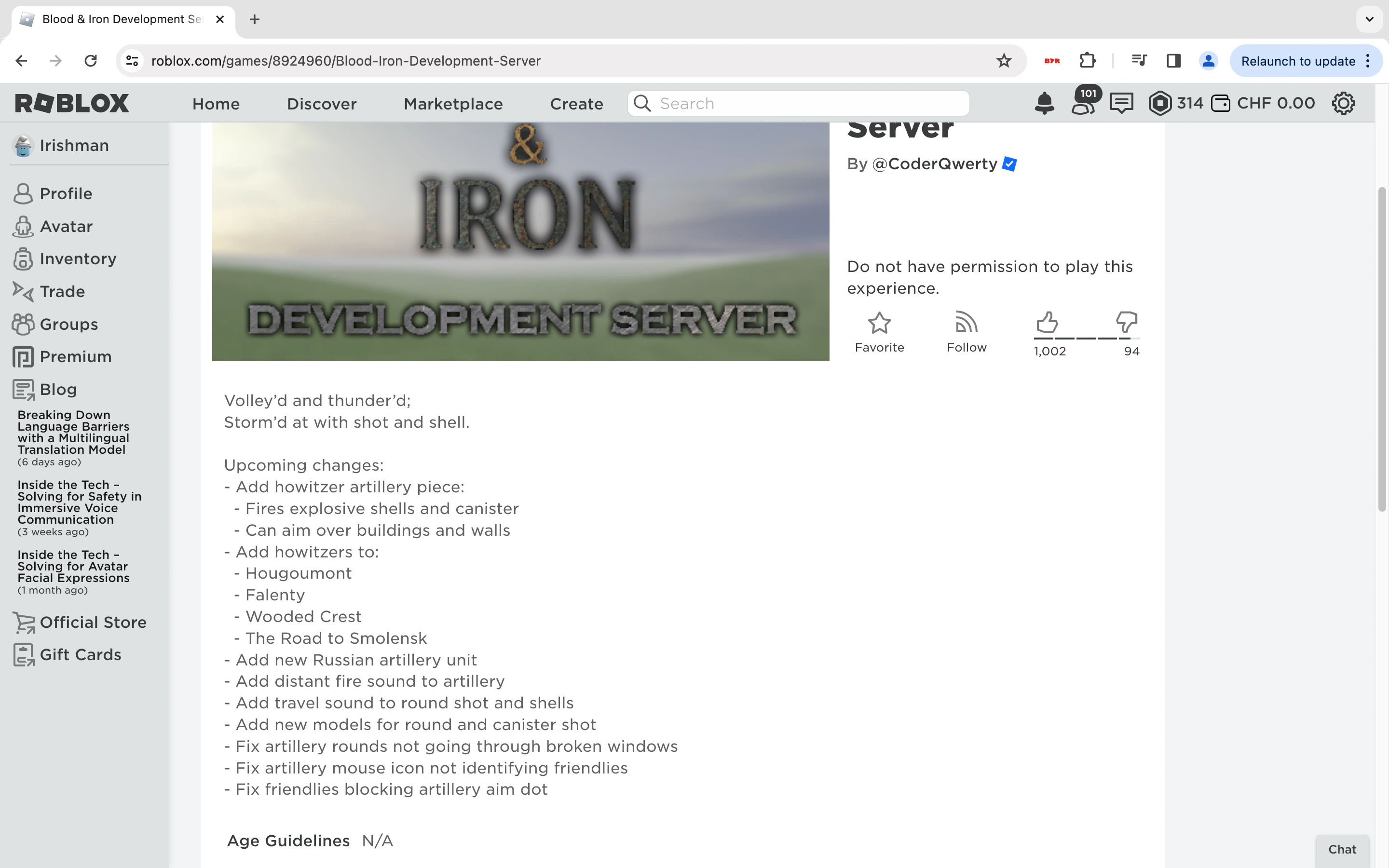Open the Chat panel at bottom right
The width and height of the screenshot is (1389, 868).
[1342, 849]
